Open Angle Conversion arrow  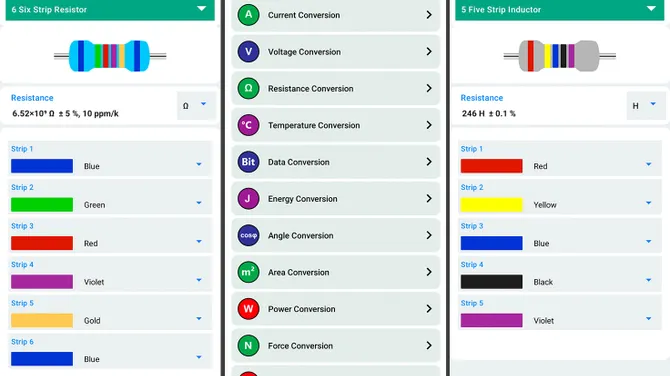pos(429,235)
